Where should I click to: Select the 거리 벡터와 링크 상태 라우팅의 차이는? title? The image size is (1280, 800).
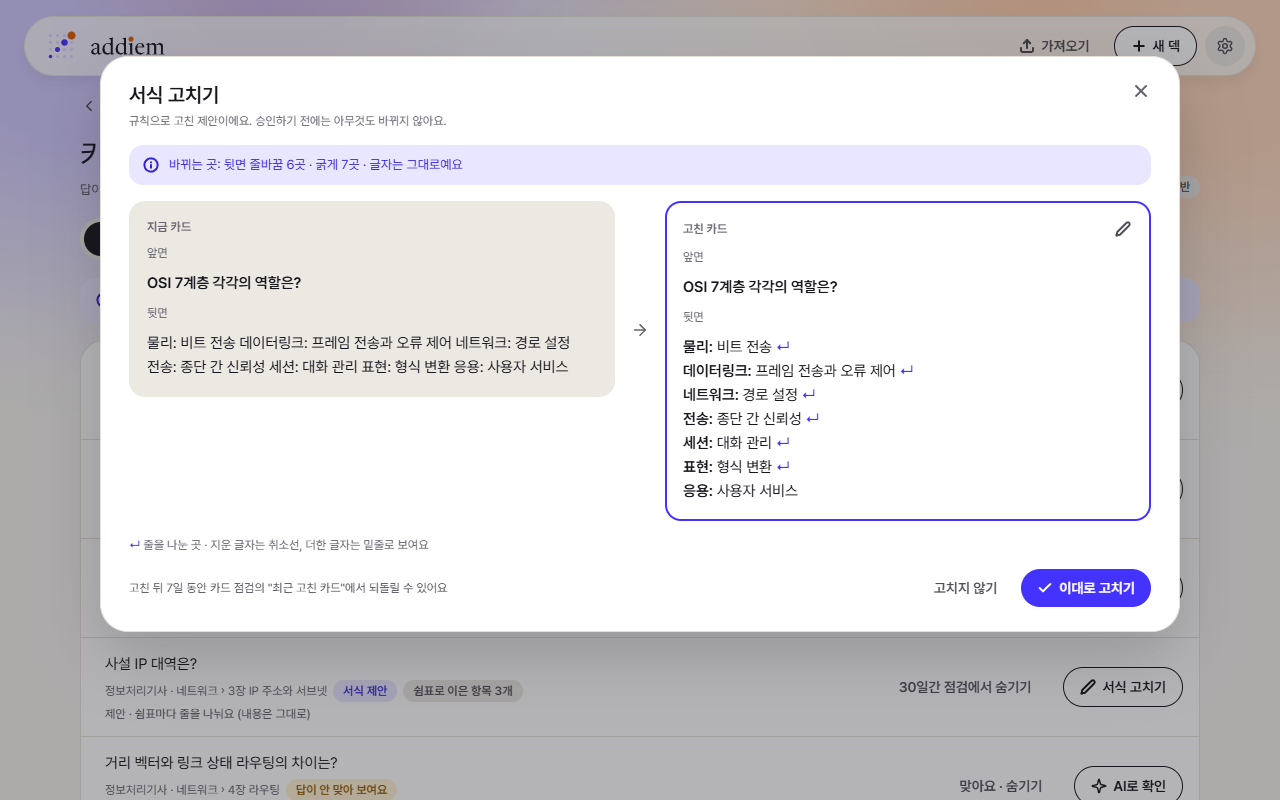221,763
